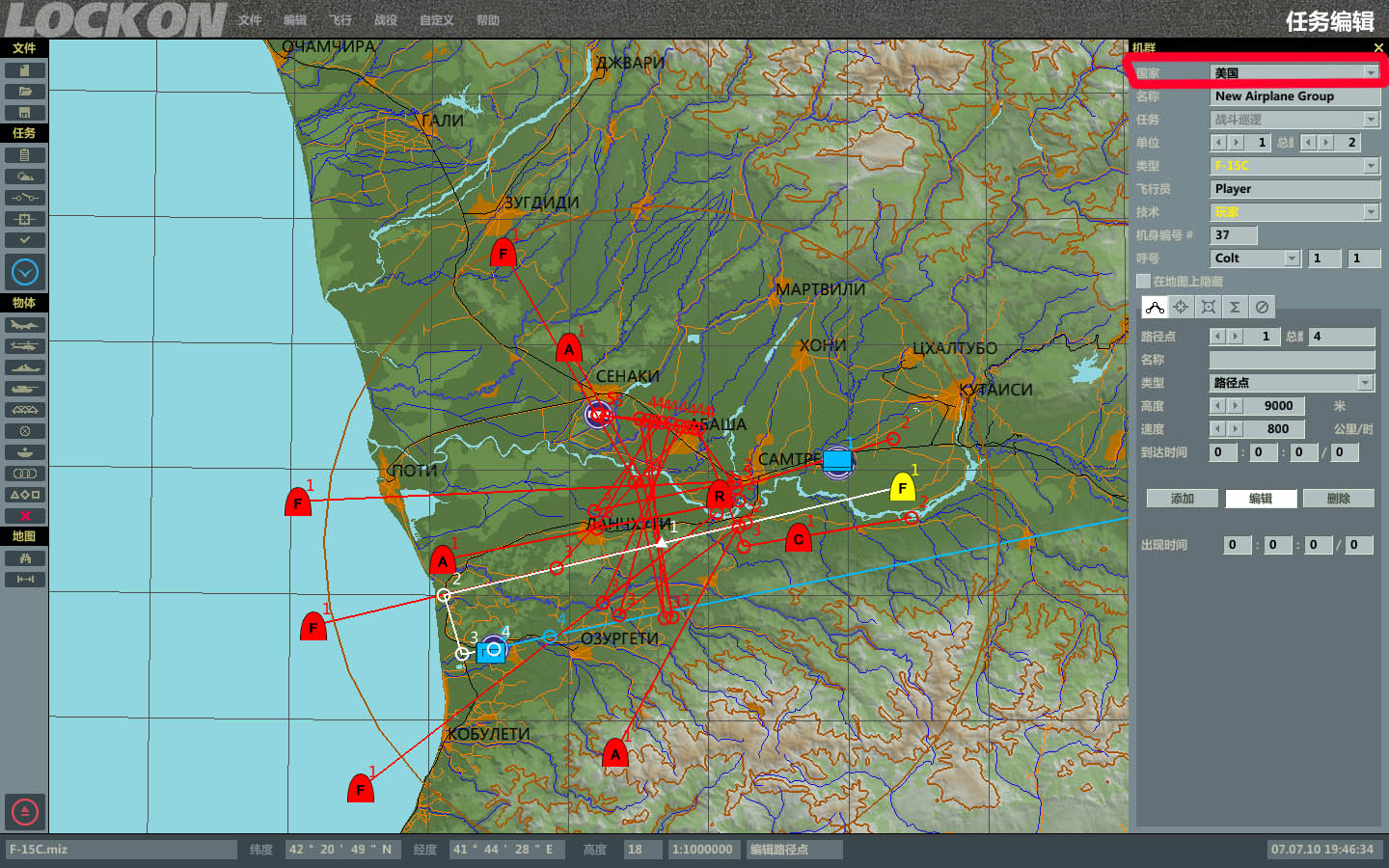Expand the 任务 task dropdown showing 战斗巡逻

(x=1371, y=119)
